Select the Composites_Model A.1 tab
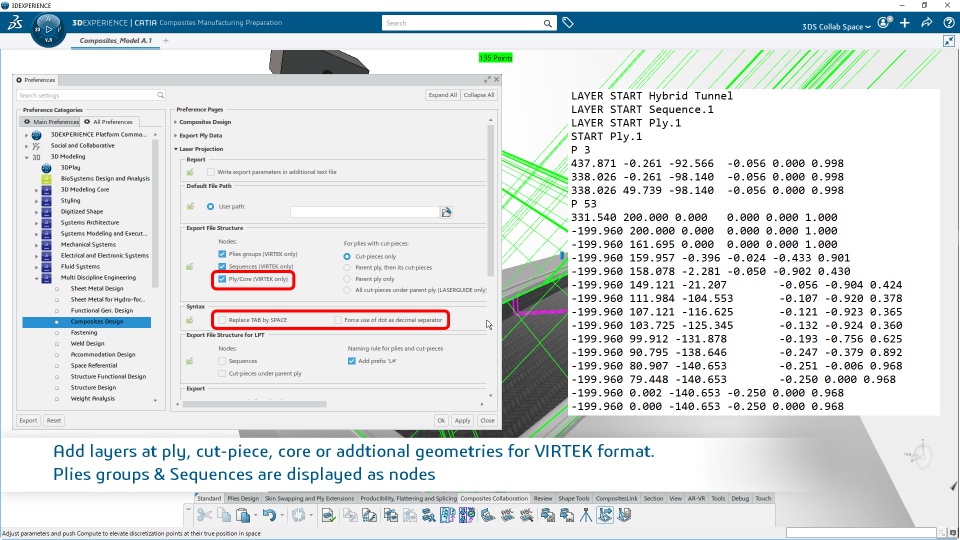This screenshot has width=960, height=540. point(116,40)
